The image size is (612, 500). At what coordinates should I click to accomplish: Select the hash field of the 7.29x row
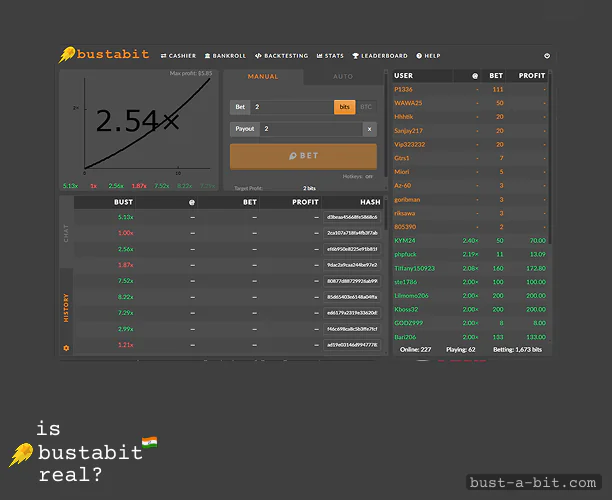coord(352,313)
